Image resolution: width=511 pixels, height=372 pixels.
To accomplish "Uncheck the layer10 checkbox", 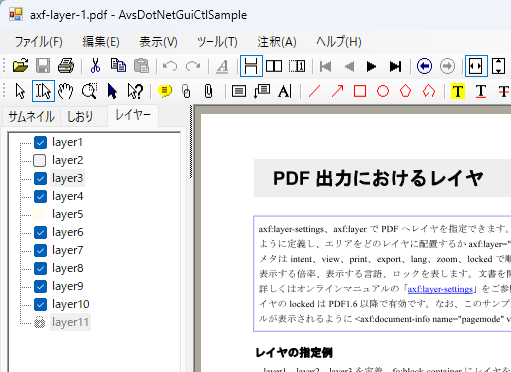I will (40, 304).
